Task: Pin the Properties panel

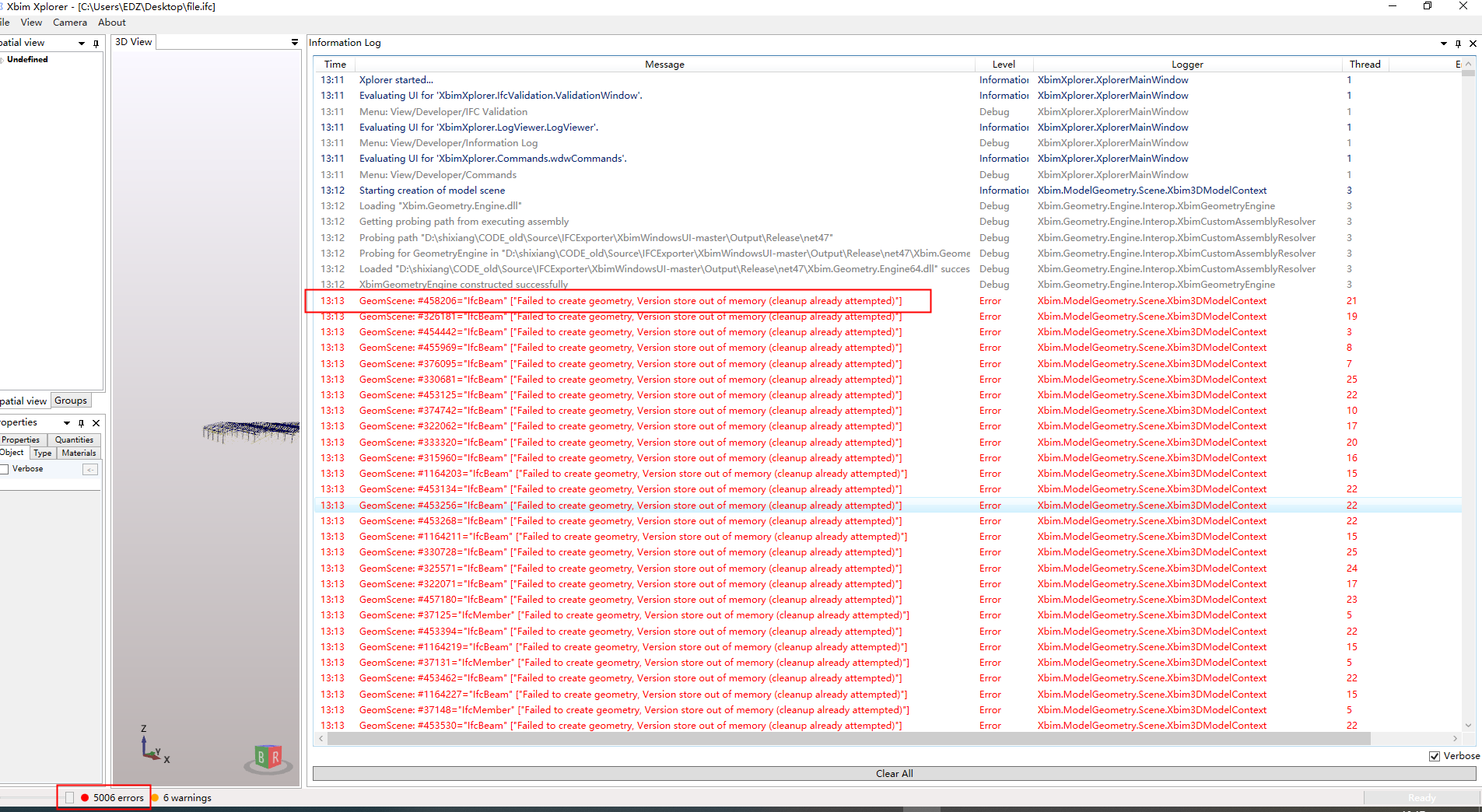Action: (80, 423)
